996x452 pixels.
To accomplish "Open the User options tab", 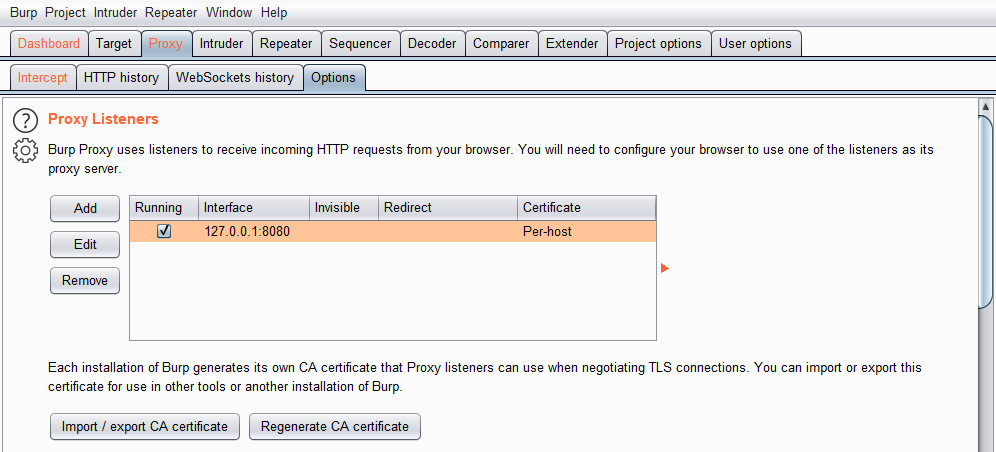I will tap(755, 44).
